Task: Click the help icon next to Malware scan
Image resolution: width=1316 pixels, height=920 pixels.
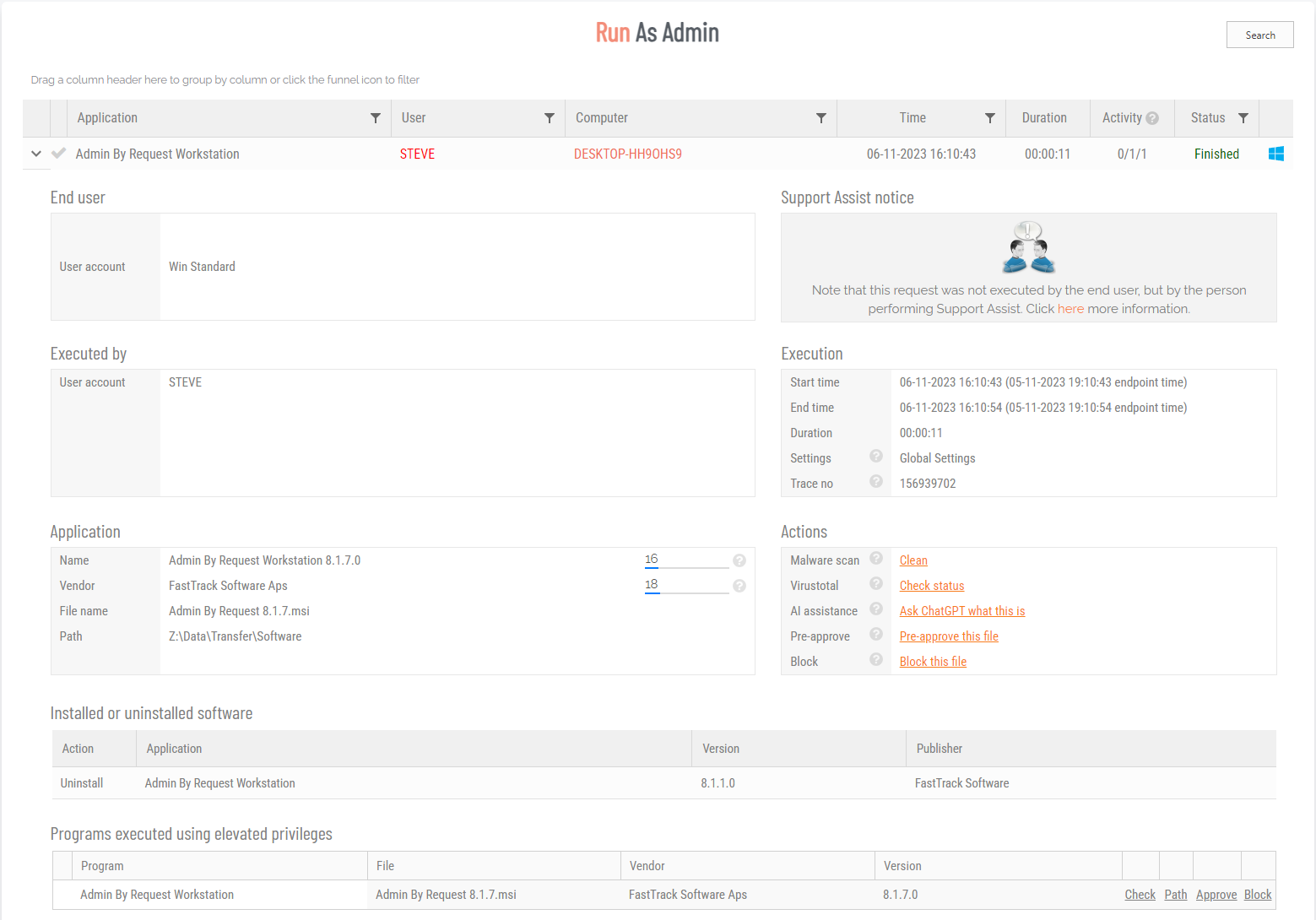Action: click(876, 558)
